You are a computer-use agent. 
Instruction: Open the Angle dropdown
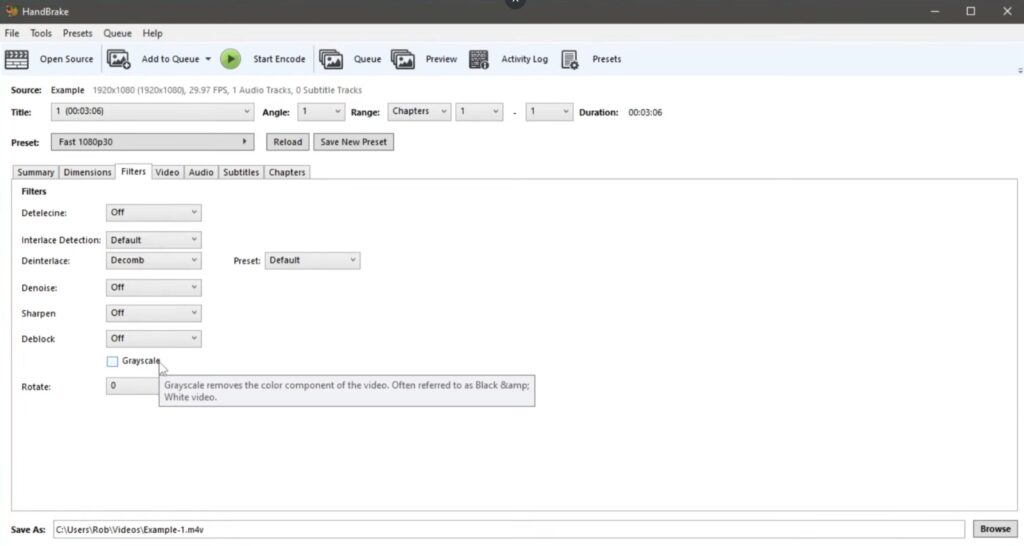(x=321, y=112)
